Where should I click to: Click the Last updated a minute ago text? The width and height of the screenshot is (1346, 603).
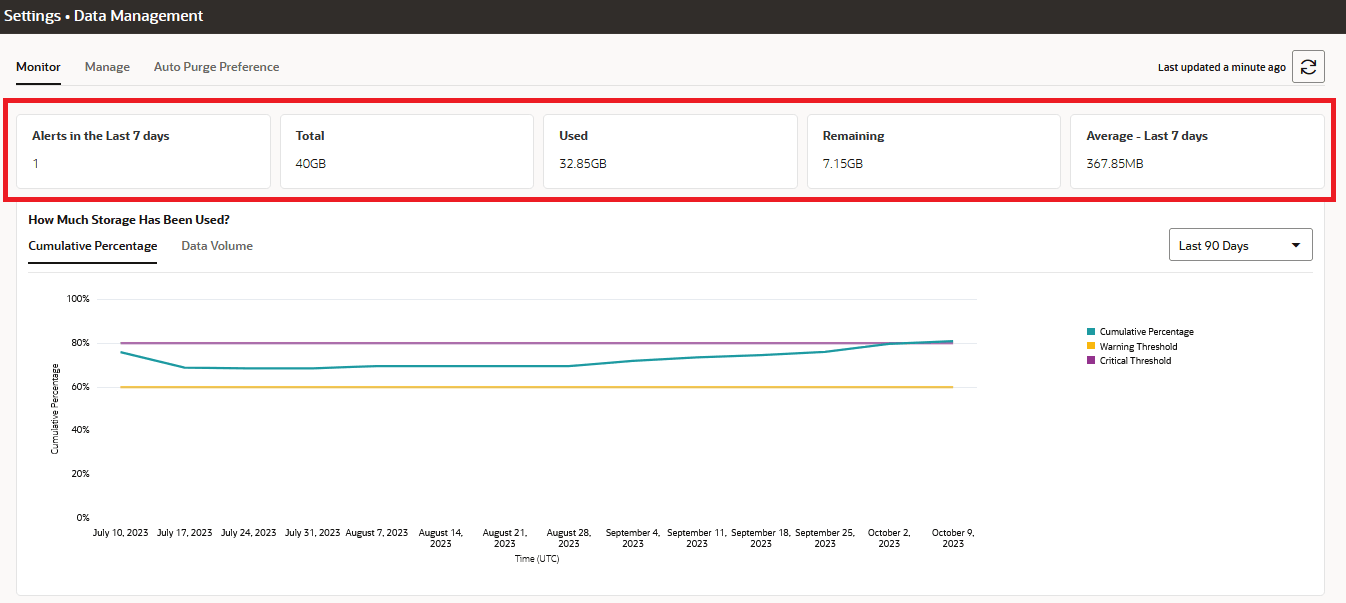[1221, 68]
